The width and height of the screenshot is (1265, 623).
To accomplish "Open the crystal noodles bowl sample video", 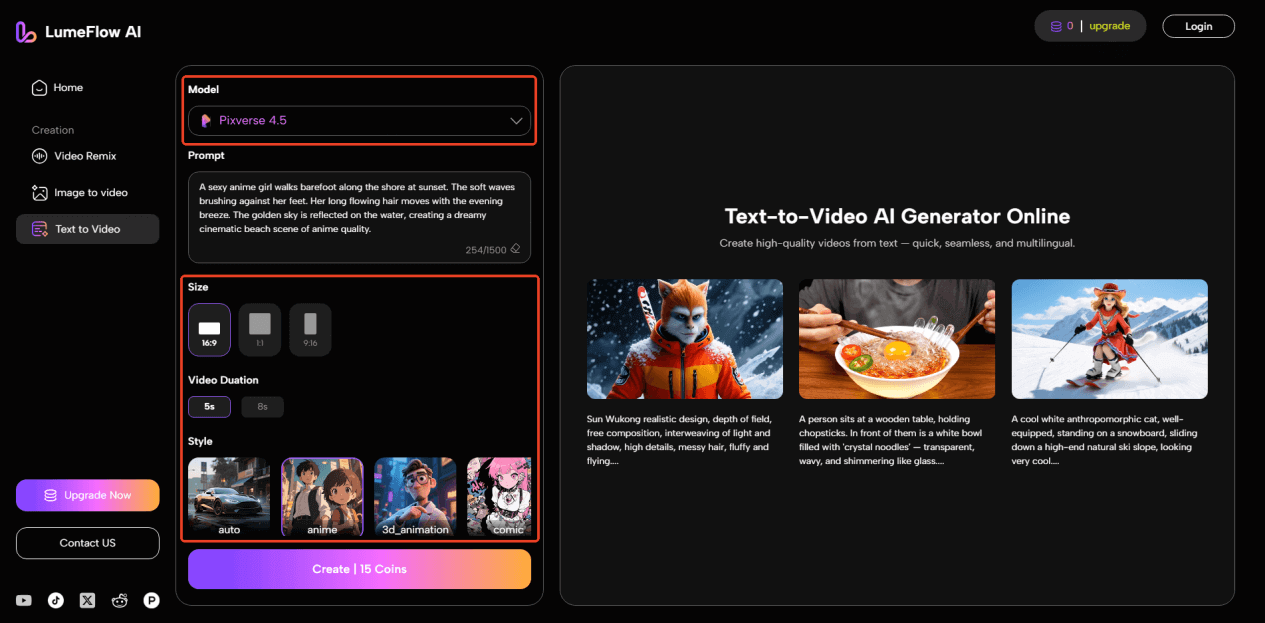I will pyautogui.click(x=897, y=340).
